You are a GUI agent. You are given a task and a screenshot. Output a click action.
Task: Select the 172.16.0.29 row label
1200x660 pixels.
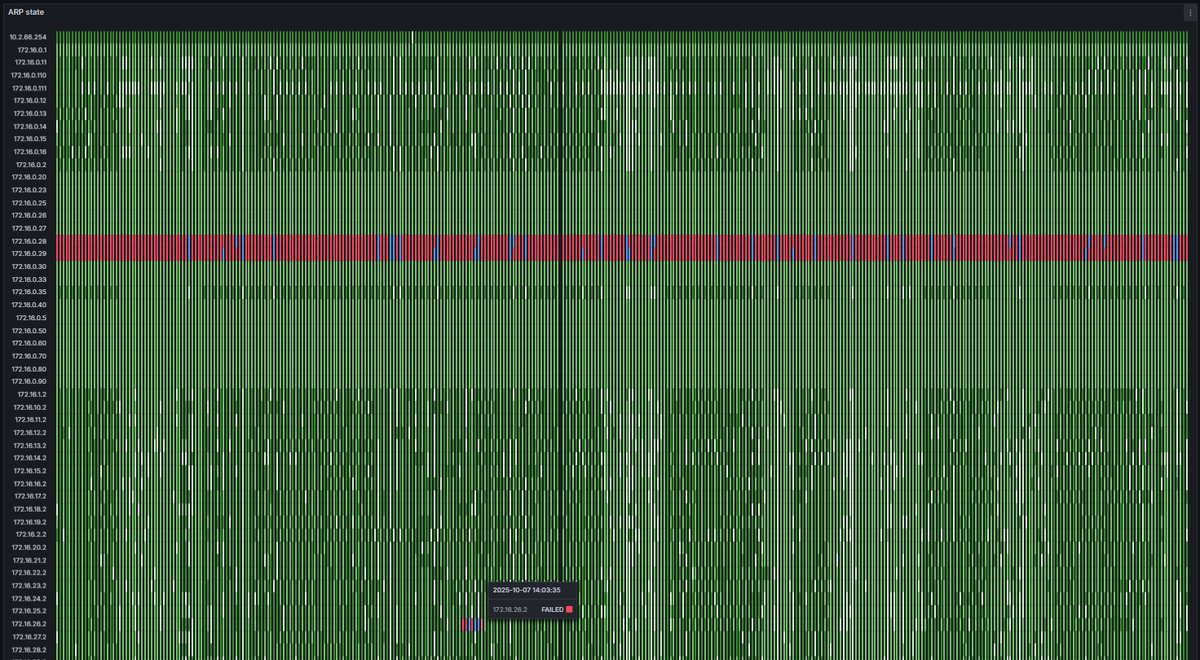coord(29,254)
